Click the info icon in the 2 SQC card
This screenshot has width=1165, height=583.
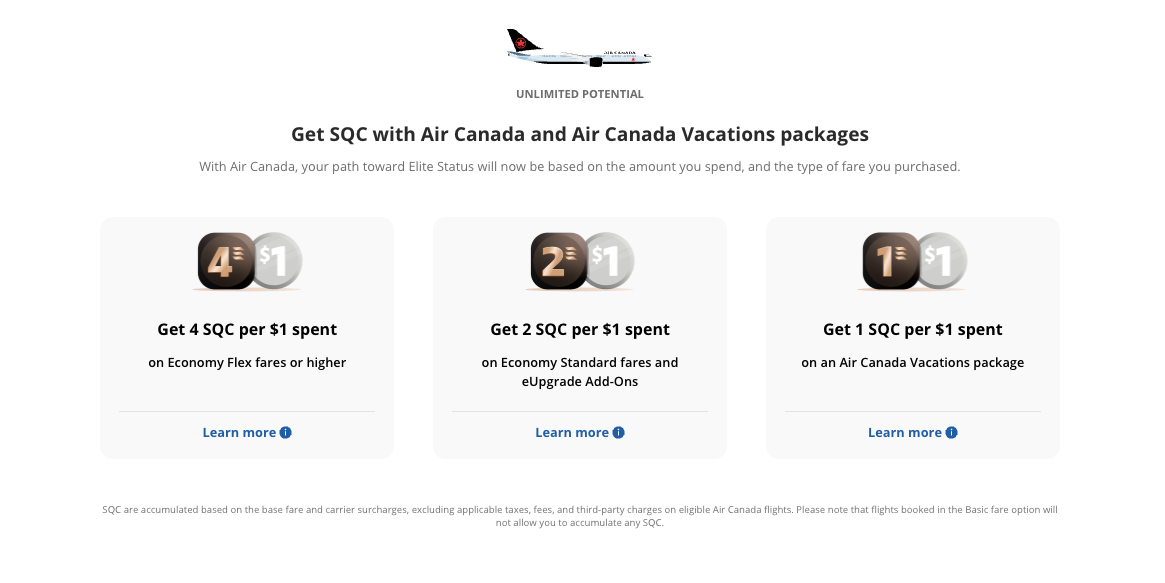click(x=618, y=432)
